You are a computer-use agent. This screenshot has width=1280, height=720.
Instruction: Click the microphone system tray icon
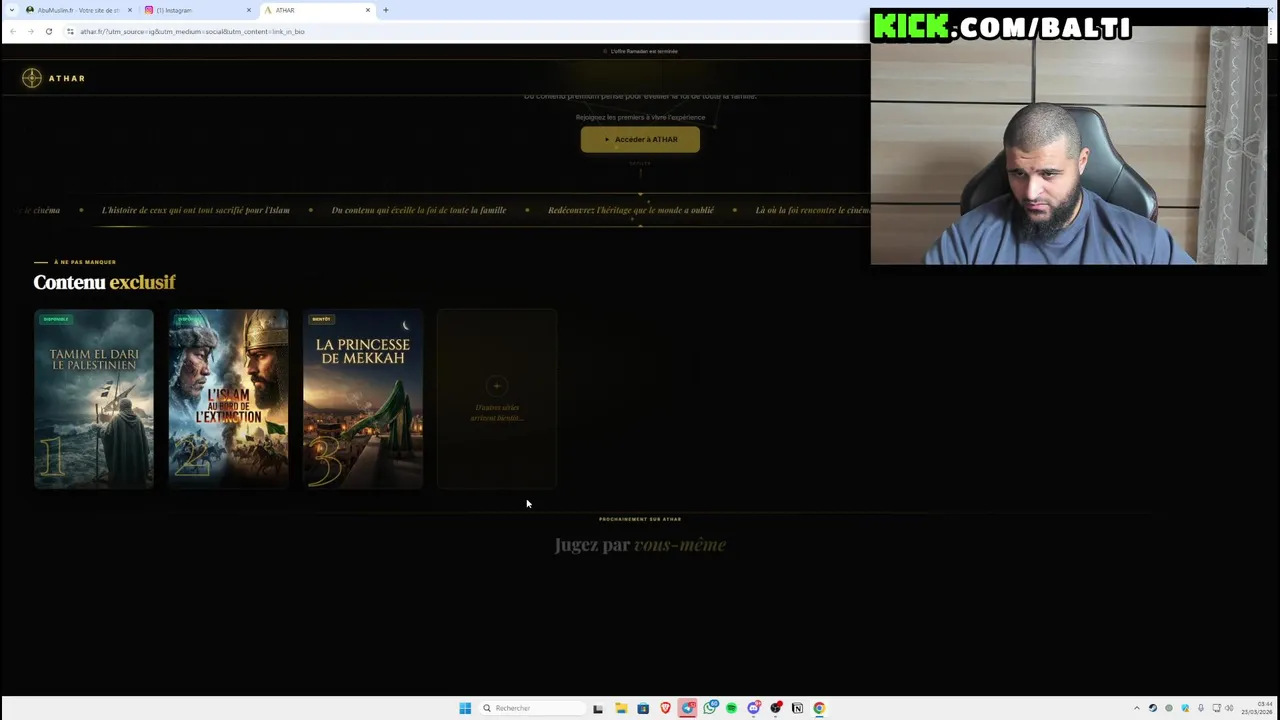1201,708
